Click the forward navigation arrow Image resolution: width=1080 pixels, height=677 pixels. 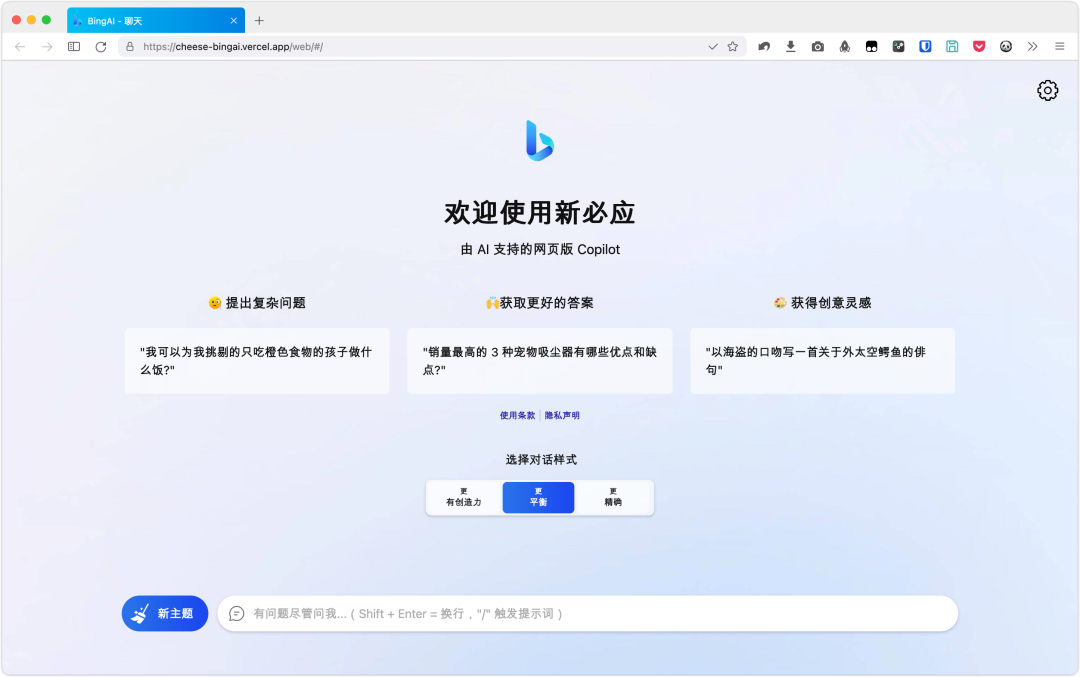pos(47,47)
